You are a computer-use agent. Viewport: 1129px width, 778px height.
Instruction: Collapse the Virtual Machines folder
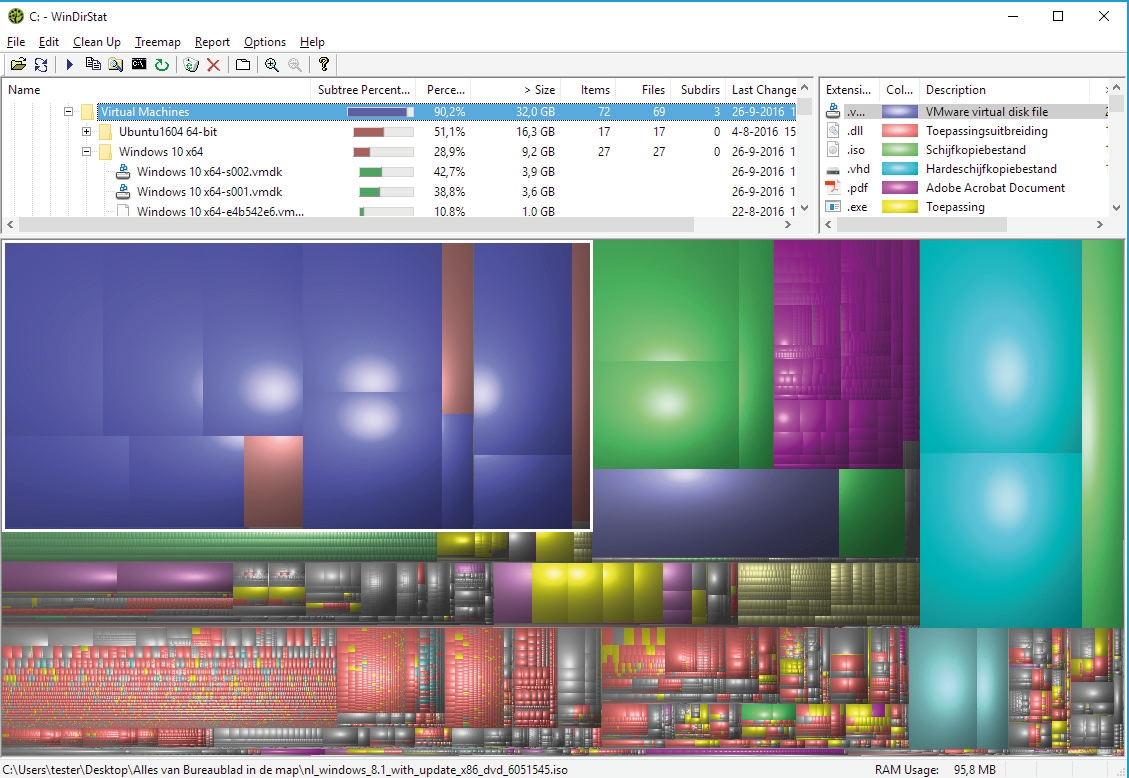(69, 112)
